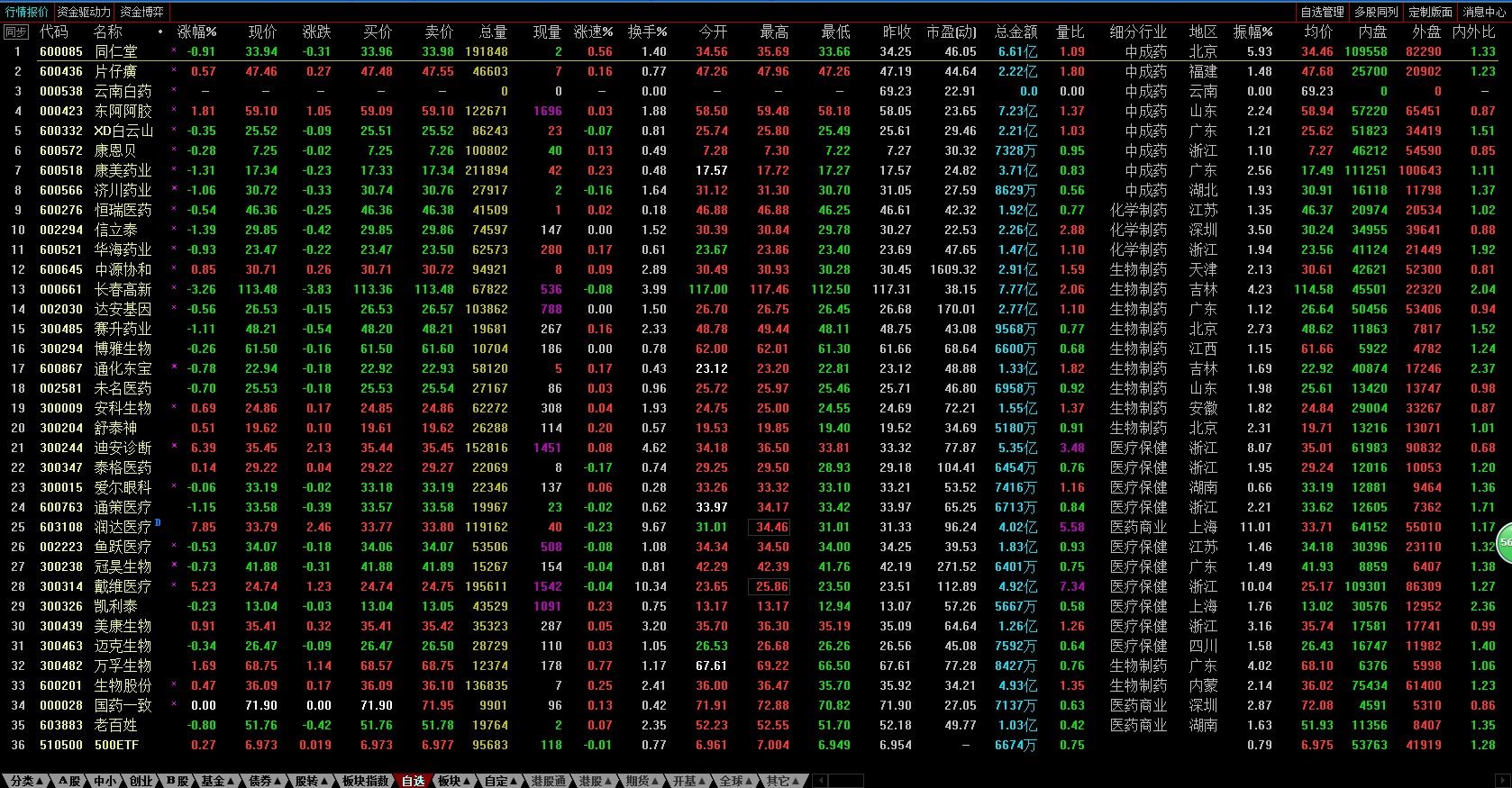Select the 润达医疗 stock name
This screenshot has height=788, width=1512.
click(x=123, y=527)
